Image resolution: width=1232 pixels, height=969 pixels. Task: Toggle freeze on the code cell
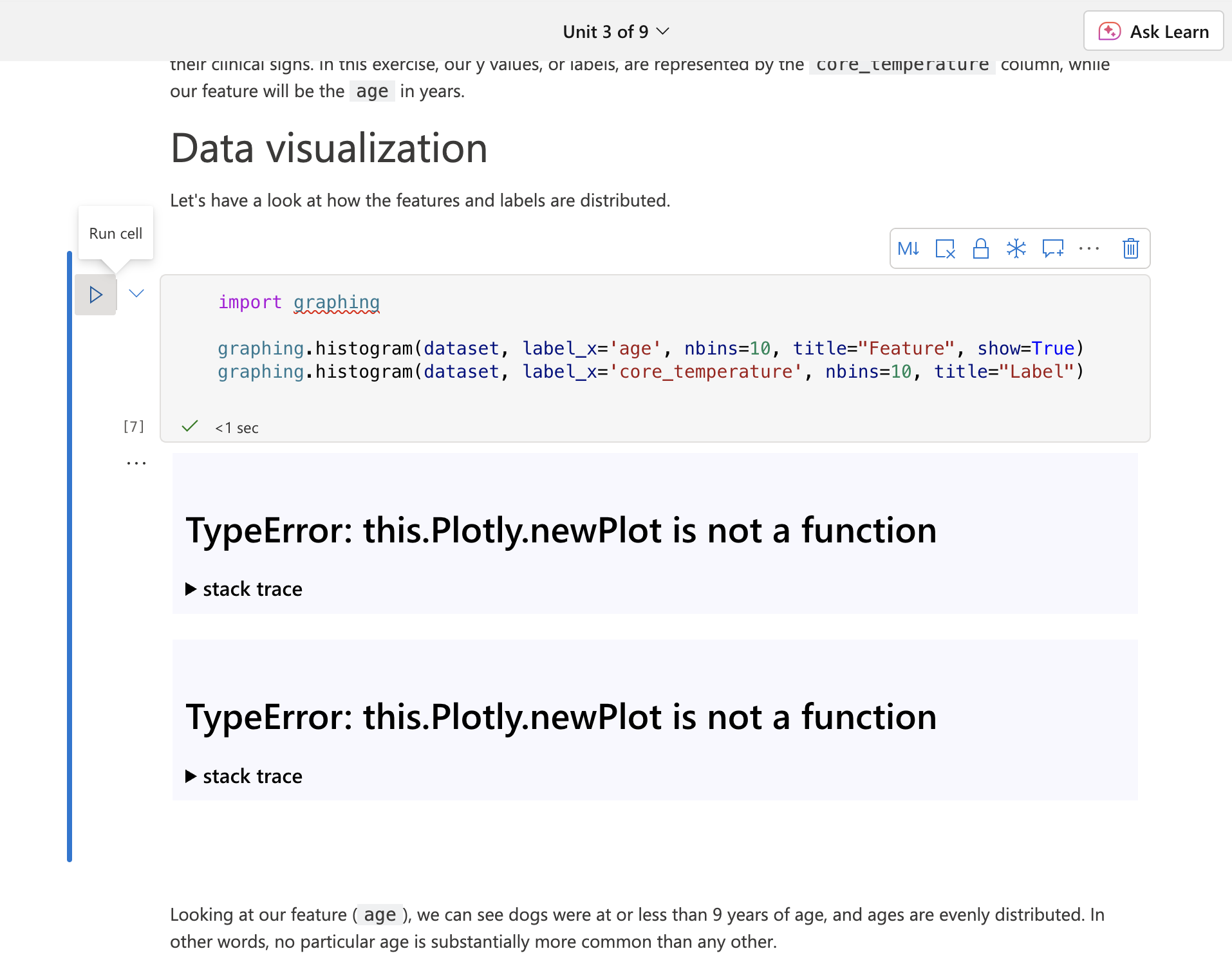(x=1016, y=248)
